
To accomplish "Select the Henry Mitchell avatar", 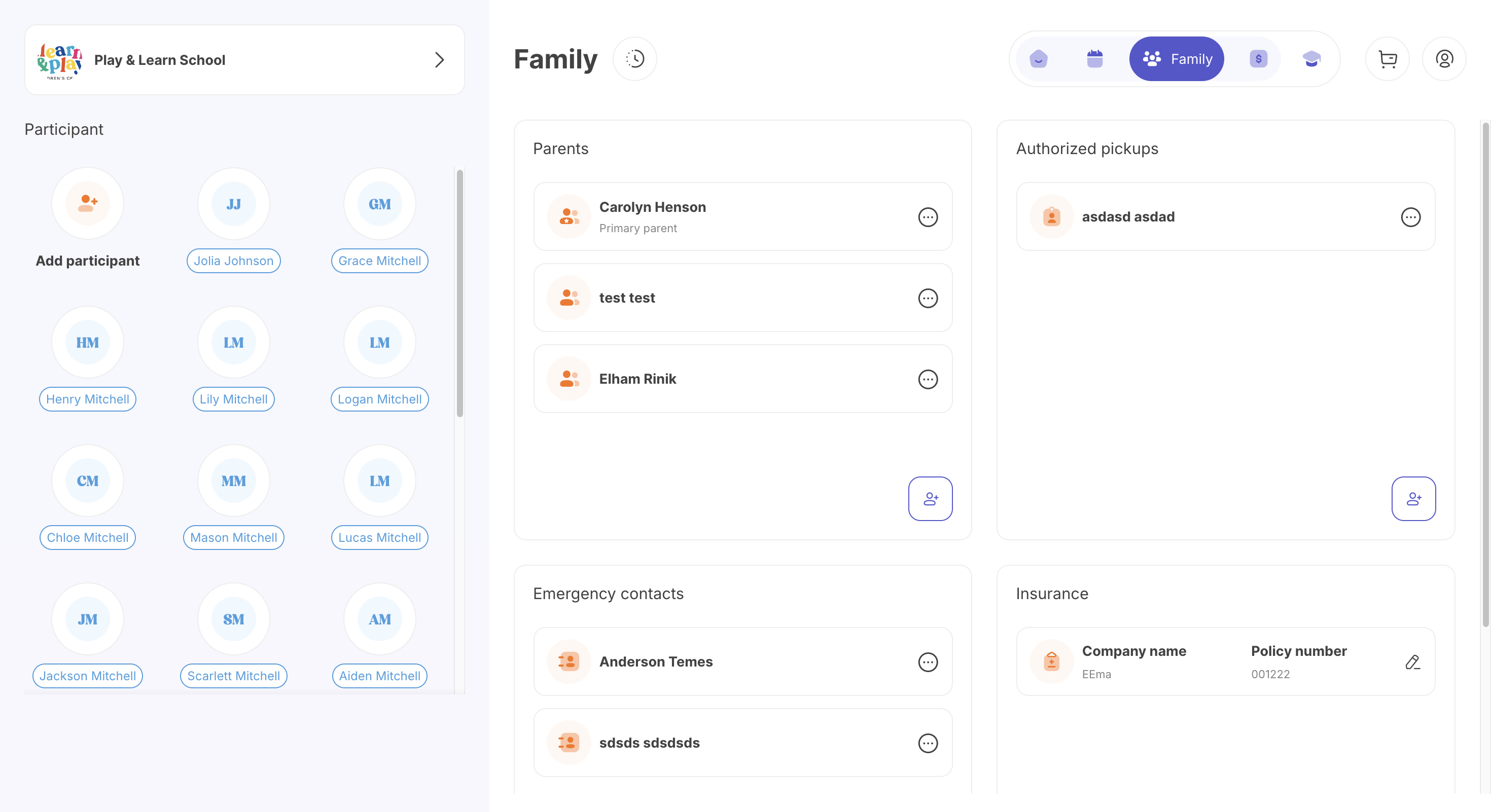I will 87,342.
